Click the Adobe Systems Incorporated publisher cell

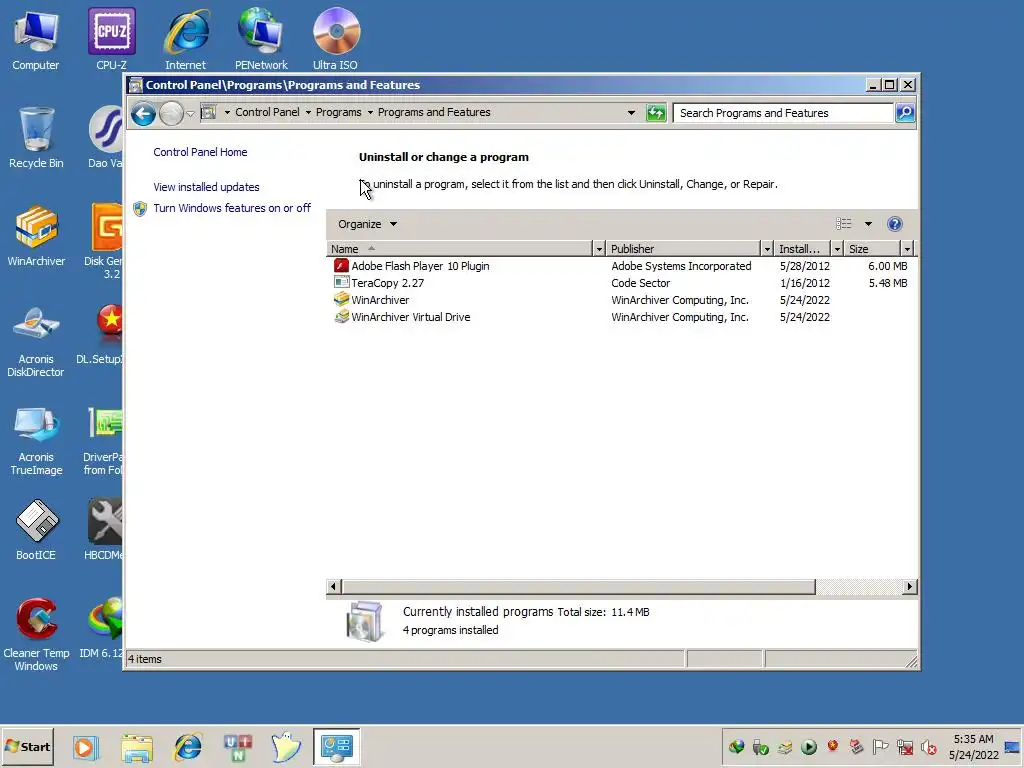tap(681, 266)
